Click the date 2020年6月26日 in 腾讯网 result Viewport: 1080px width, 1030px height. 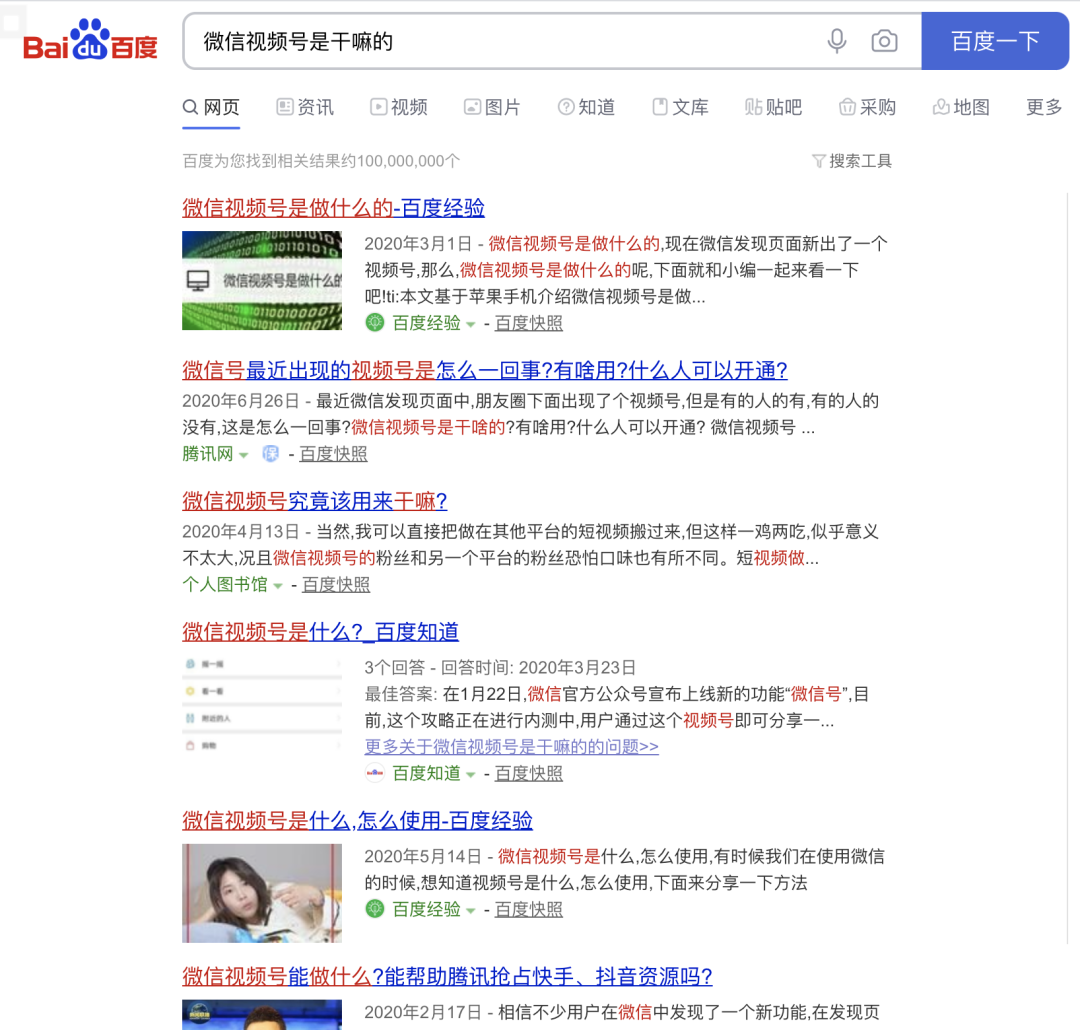tap(241, 401)
